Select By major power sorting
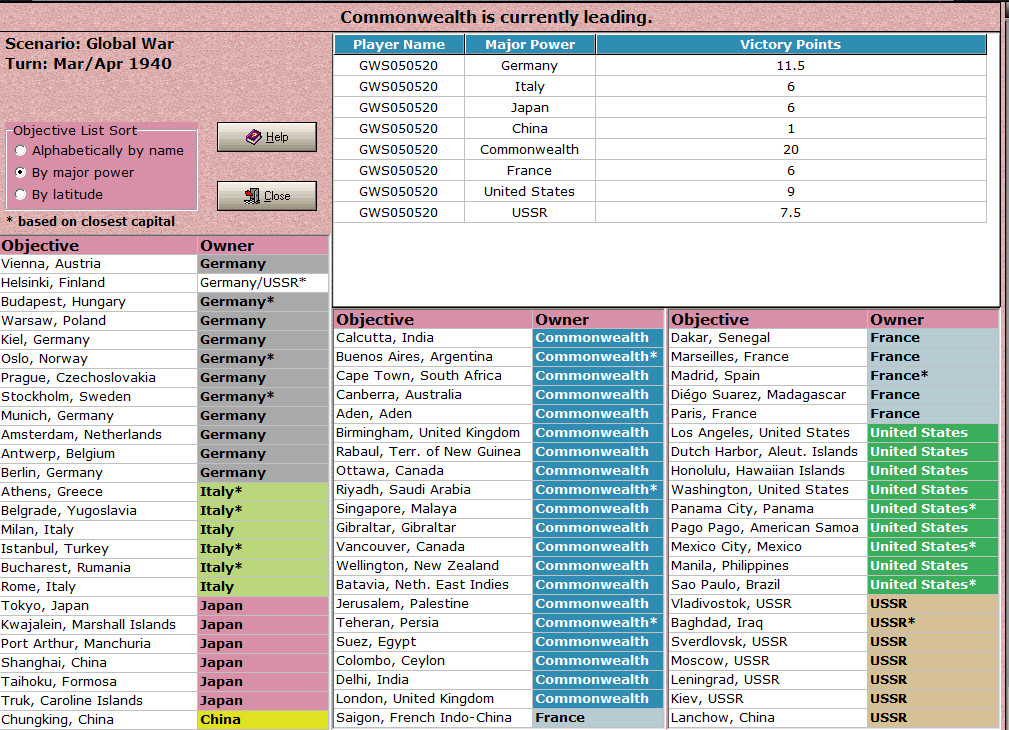Screen dimensions: 1009x730 tap(21, 173)
